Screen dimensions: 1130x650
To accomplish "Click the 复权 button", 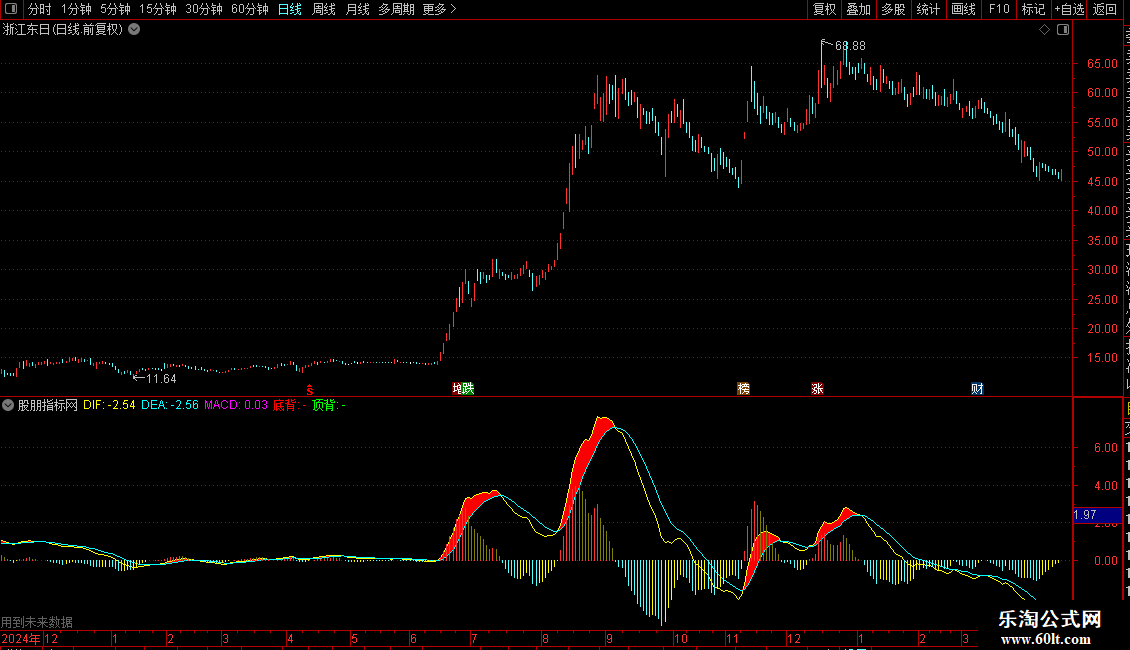I will pyautogui.click(x=824, y=9).
